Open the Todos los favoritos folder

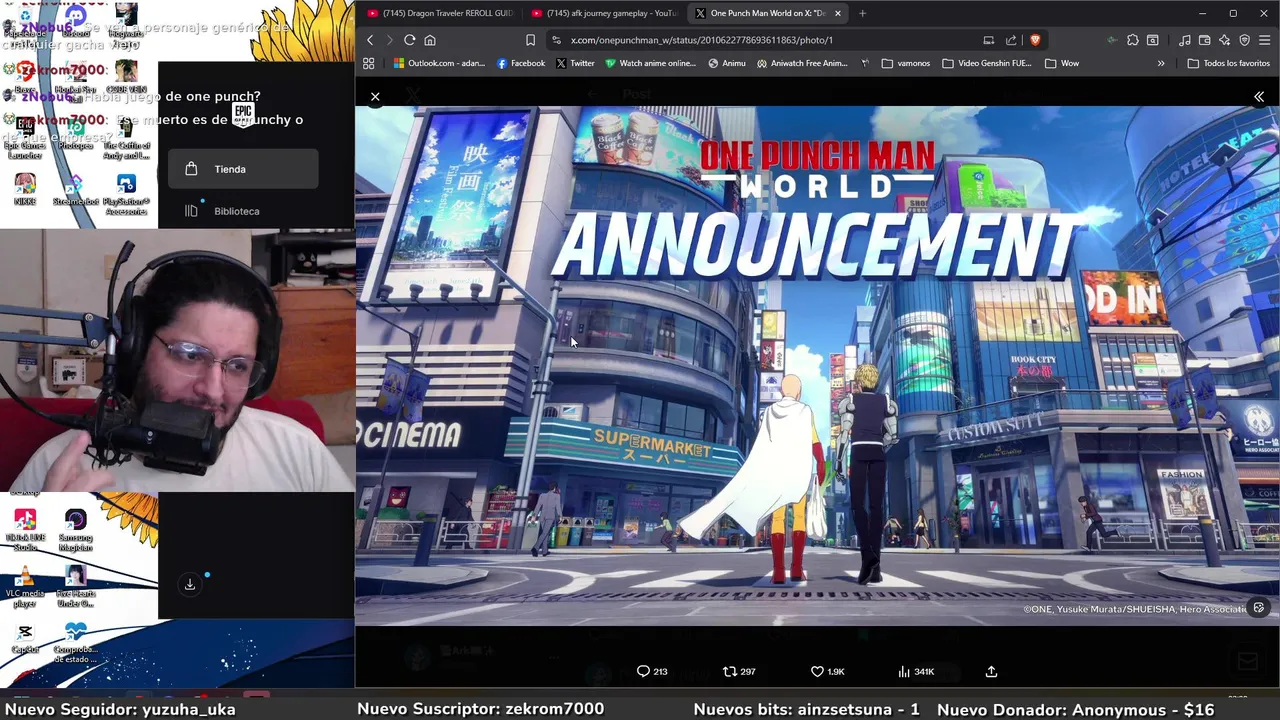pyautogui.click(x=1228, y=63)
